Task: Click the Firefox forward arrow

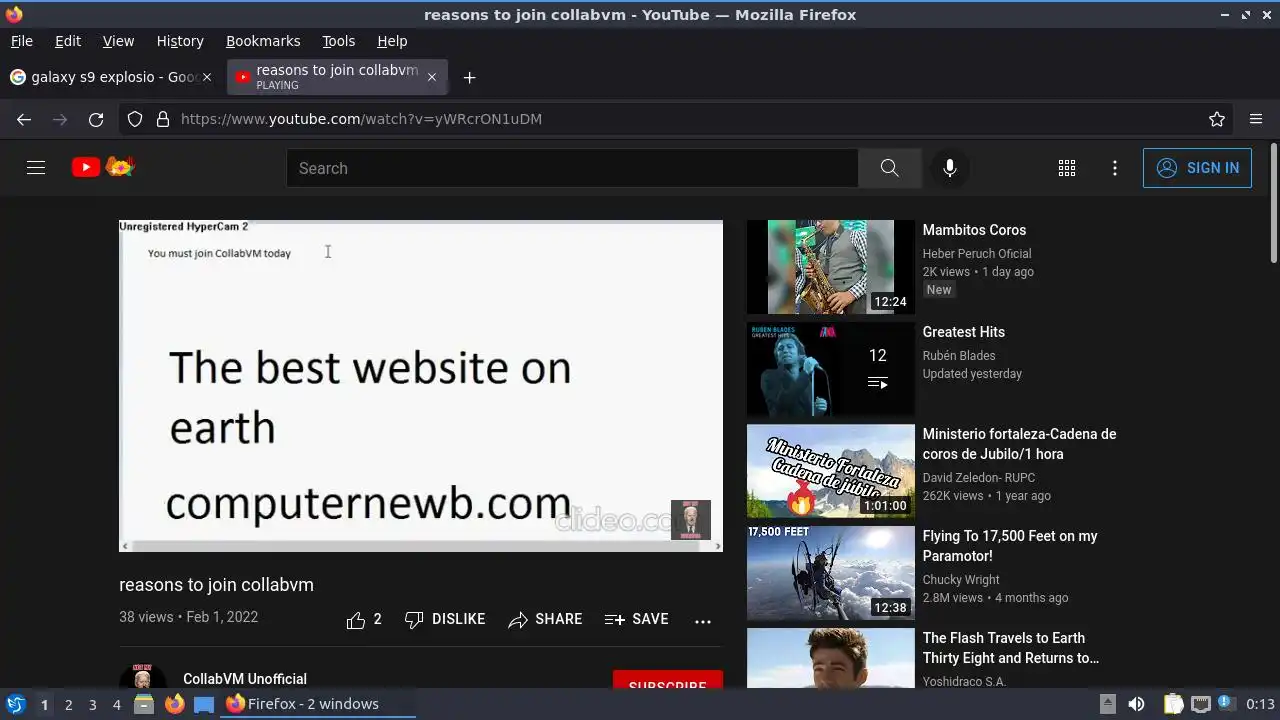Action: tap(60, 119)
